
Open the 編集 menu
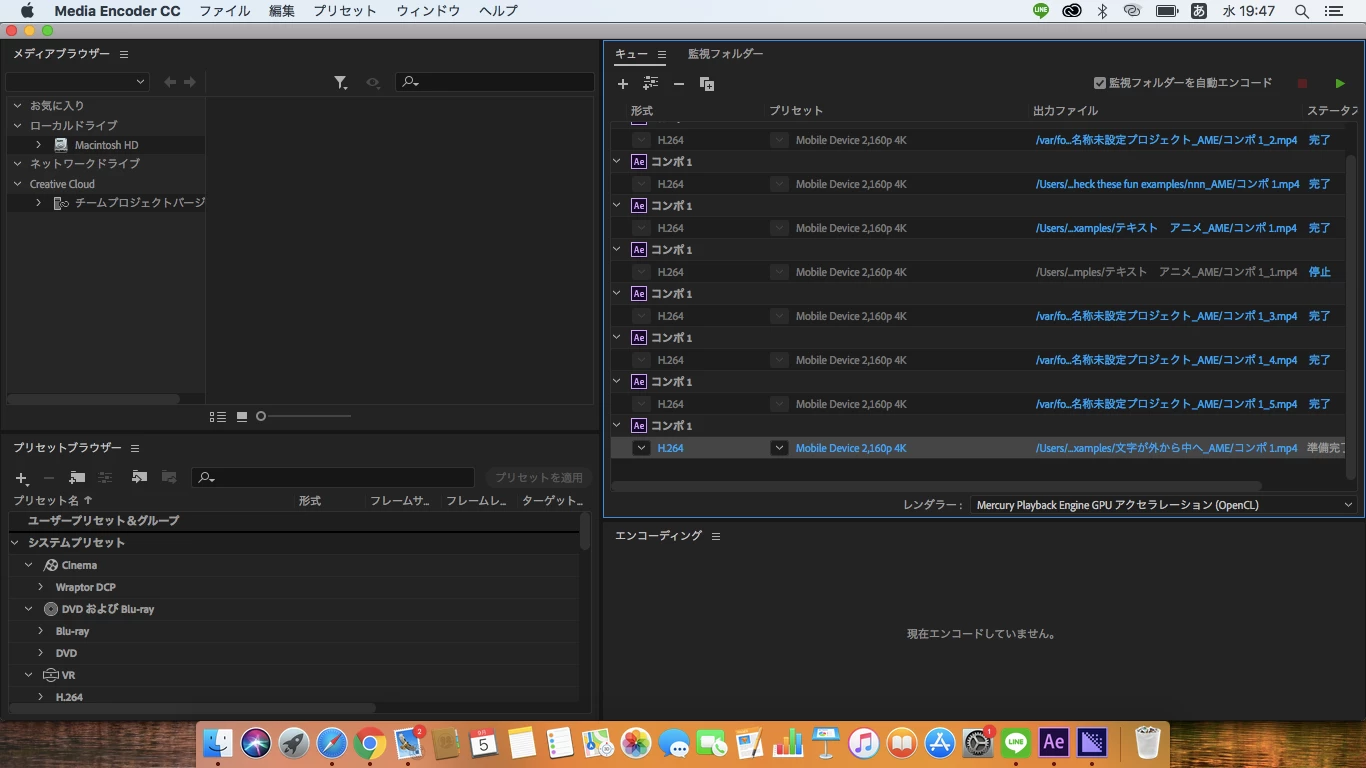(282, 11)
